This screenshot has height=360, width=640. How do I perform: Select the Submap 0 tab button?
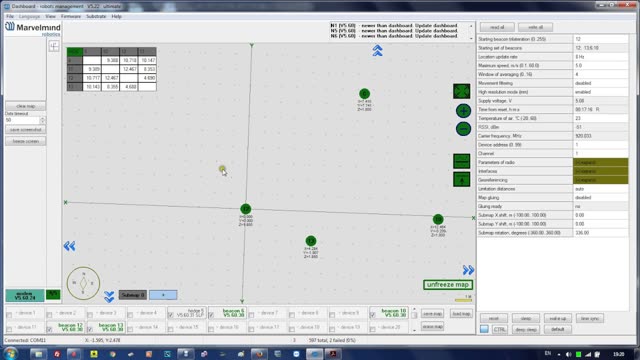(x=133, y=295)
